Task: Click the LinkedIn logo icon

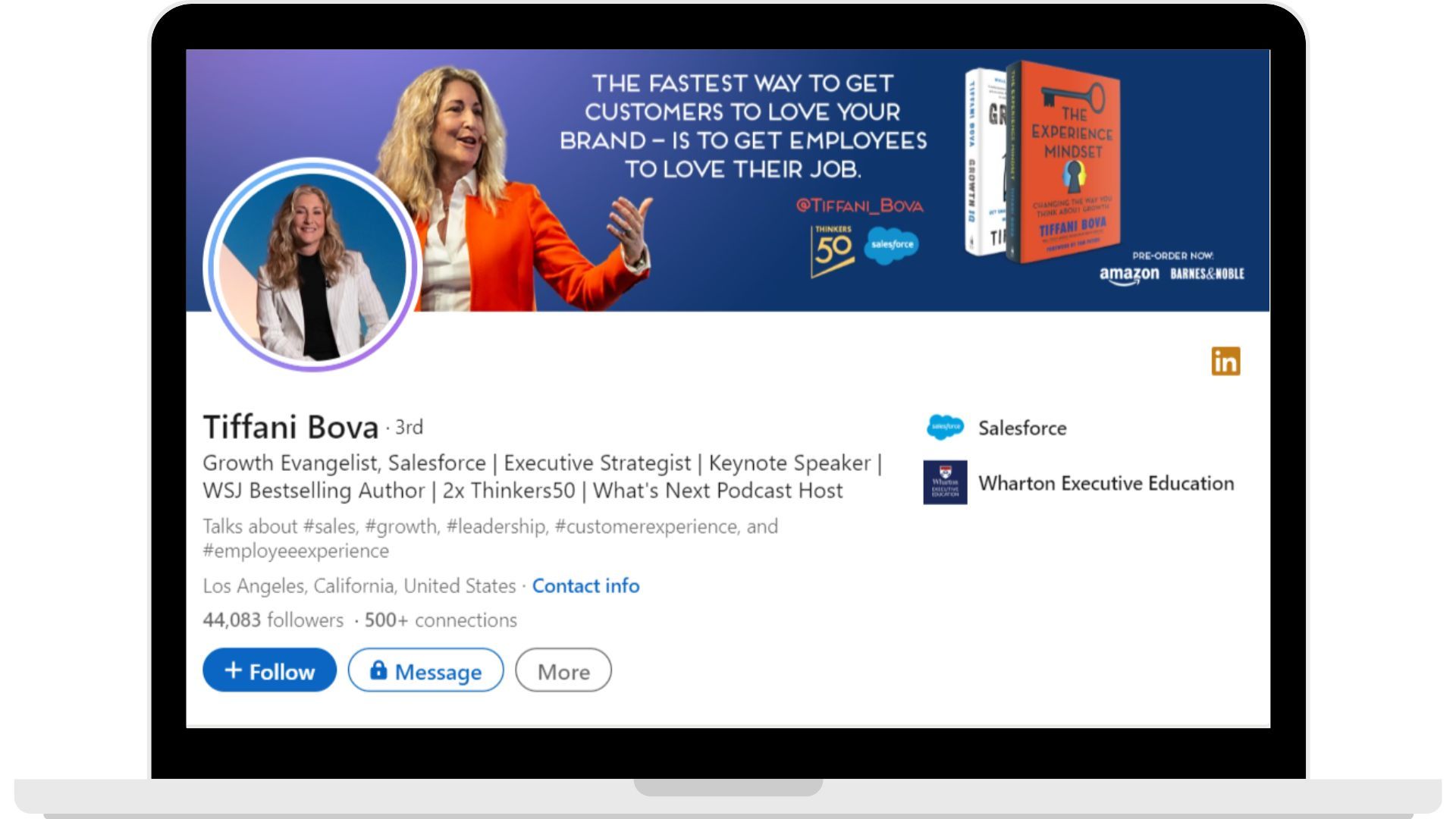Action: pyautogui.click(x=1226, y=362)
